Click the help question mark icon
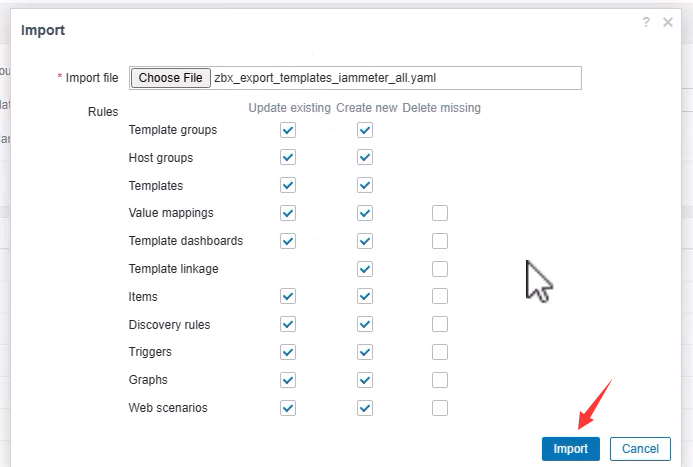The width and height of the screenshot is (693, 467). (648, 22)
